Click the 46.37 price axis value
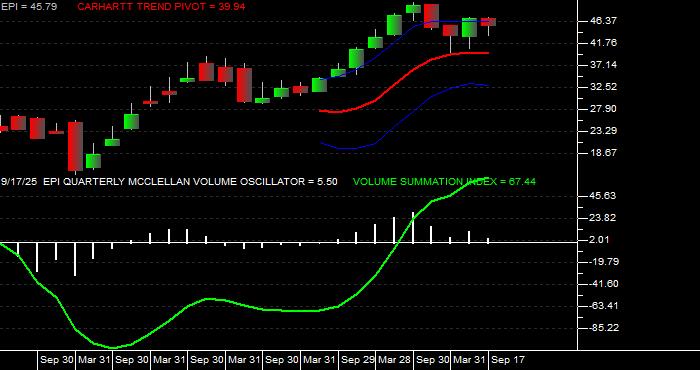The width and height of the screenshot is (700, 370). tap(603, 21)
